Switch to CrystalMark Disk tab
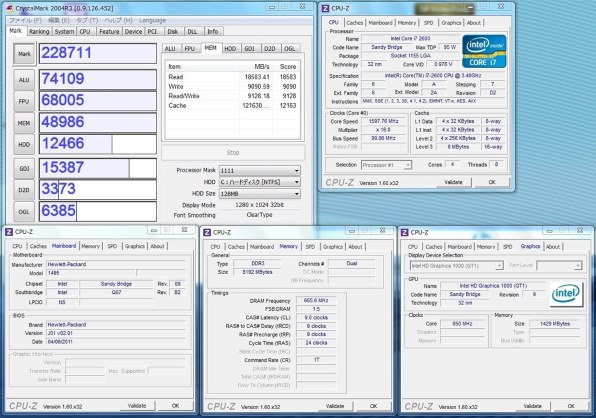The image size is (596, 418). coord(173,32)
